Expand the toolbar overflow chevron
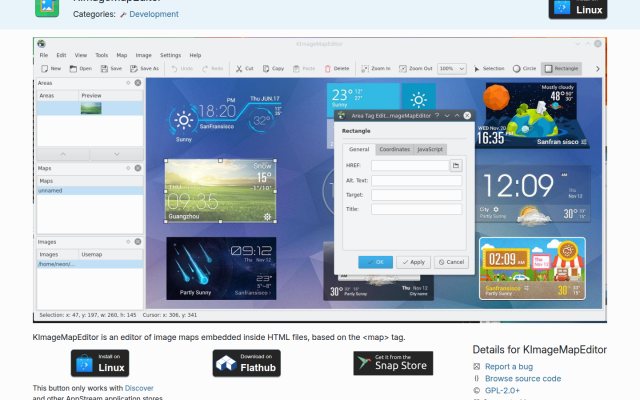Viewport: 640px width, 400px height. click(598, 69)
